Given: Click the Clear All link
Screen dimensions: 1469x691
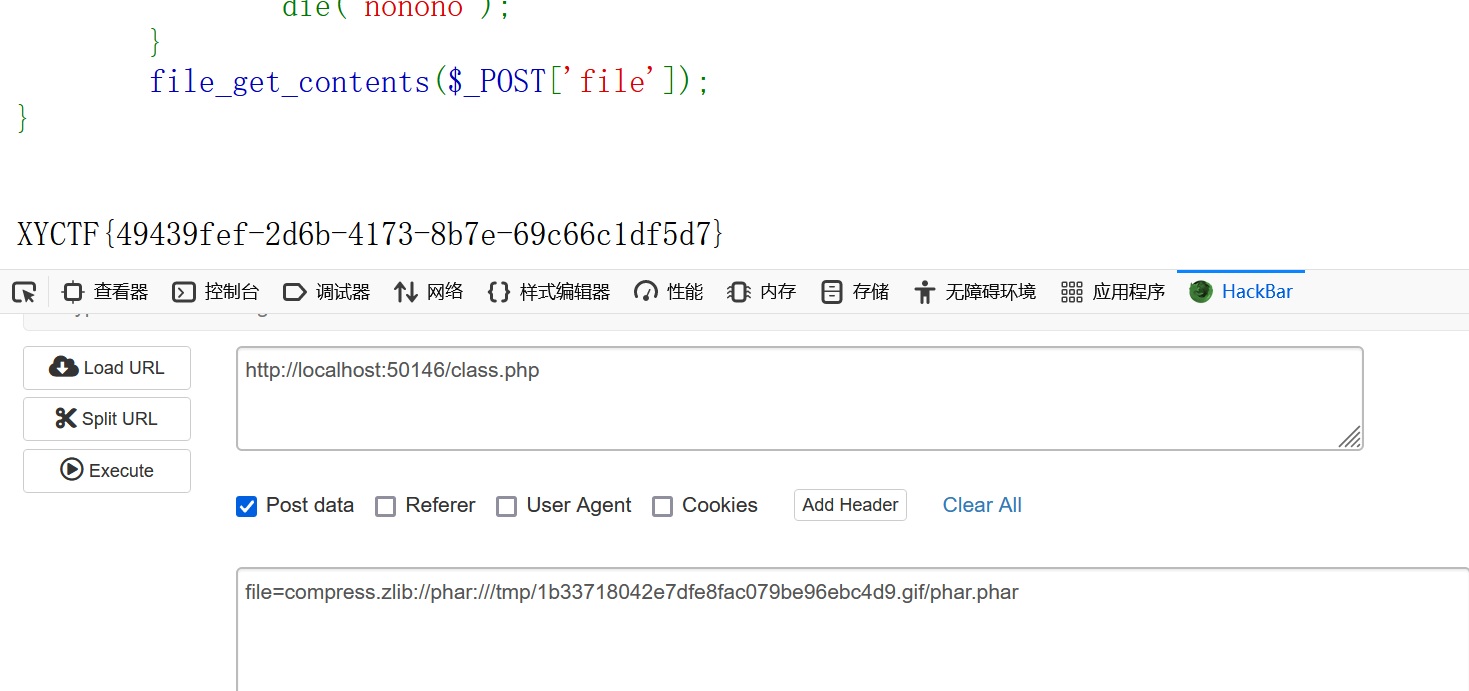Looking at the screenshot, I should point(982,505).
